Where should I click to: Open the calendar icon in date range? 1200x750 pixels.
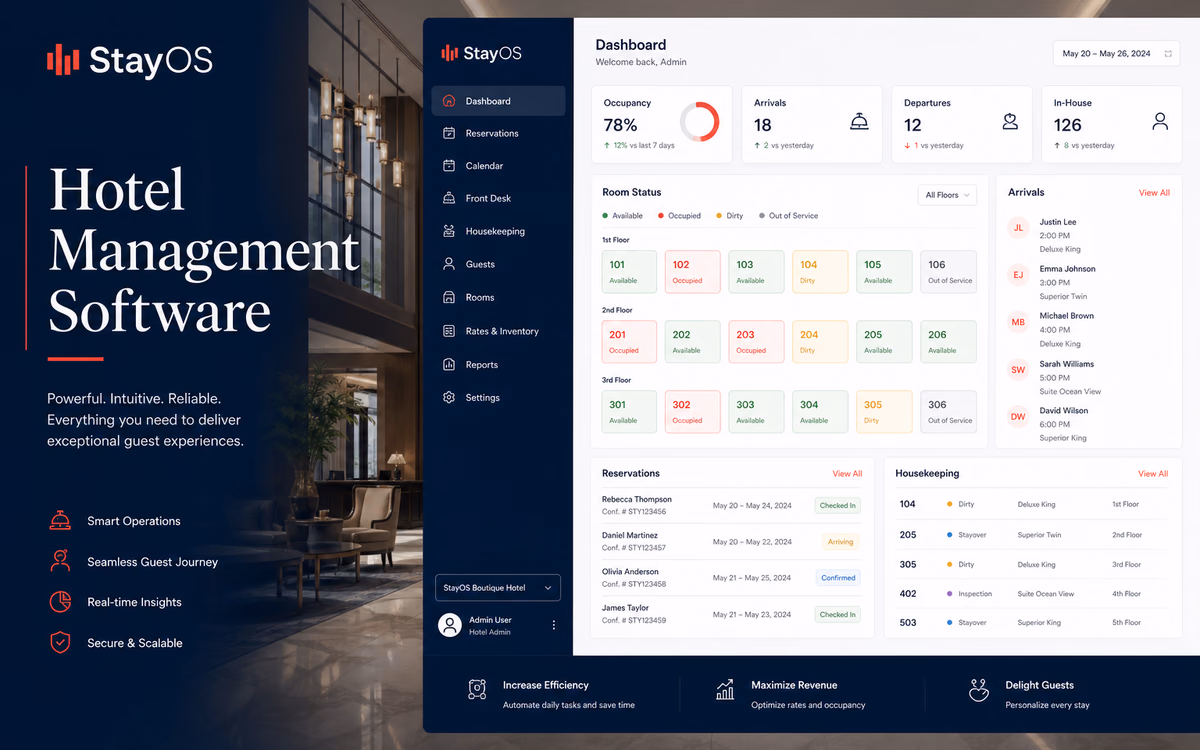tap(1168, 54)
